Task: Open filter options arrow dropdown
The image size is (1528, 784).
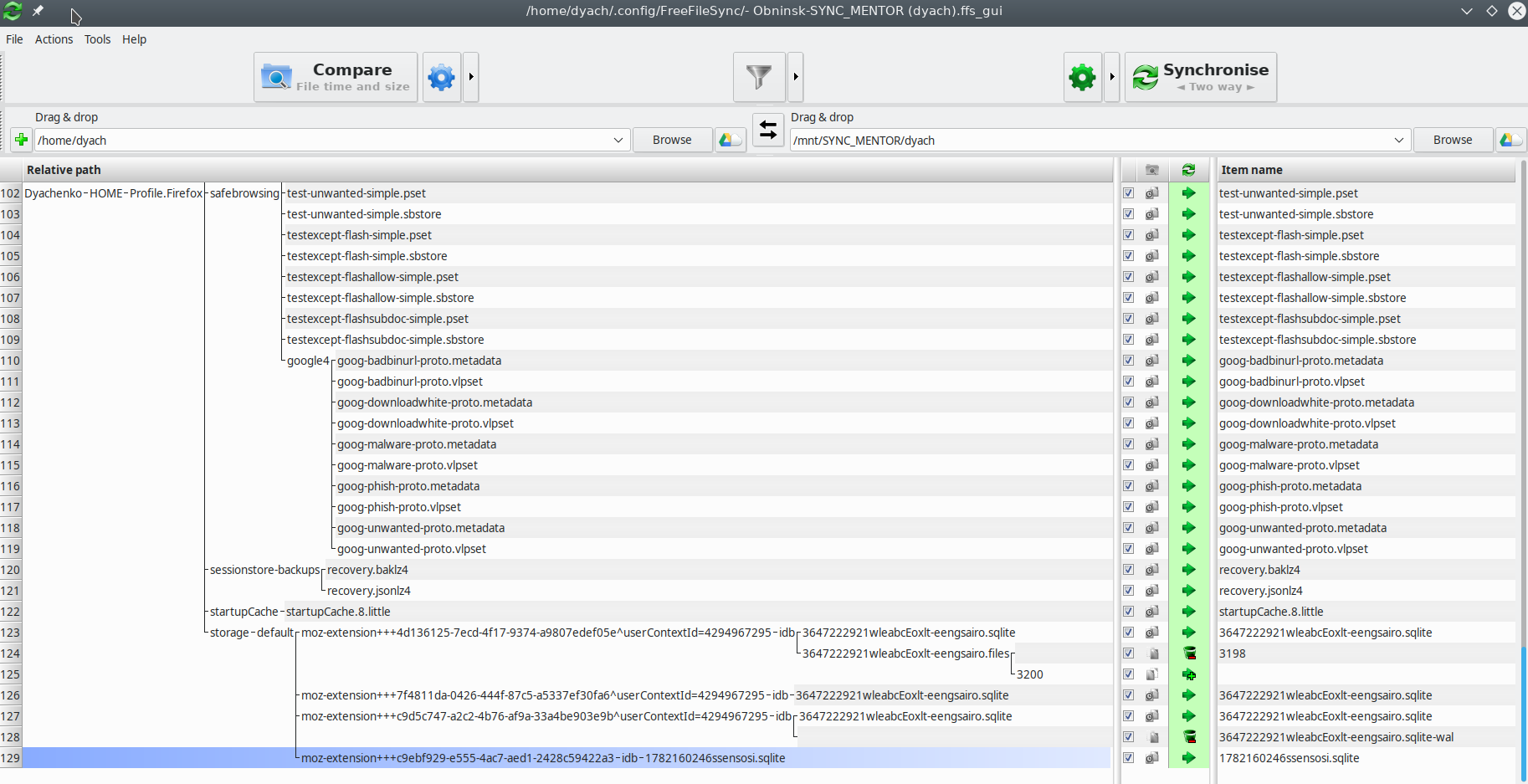Action: (796, 77)
